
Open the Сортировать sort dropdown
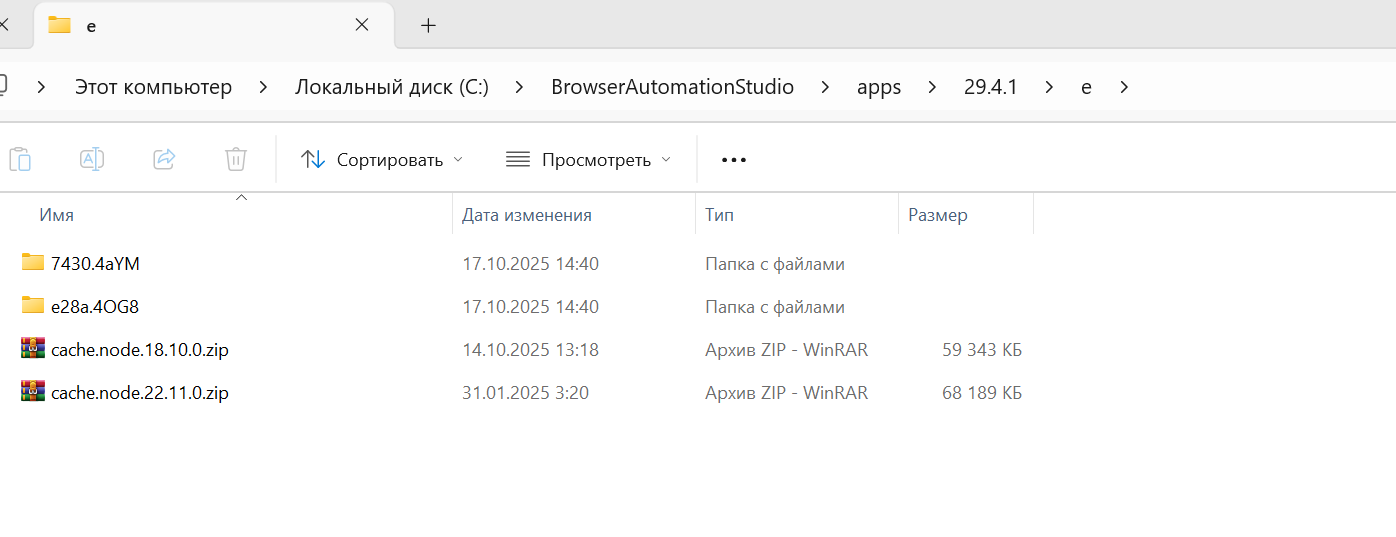point(382,160)
